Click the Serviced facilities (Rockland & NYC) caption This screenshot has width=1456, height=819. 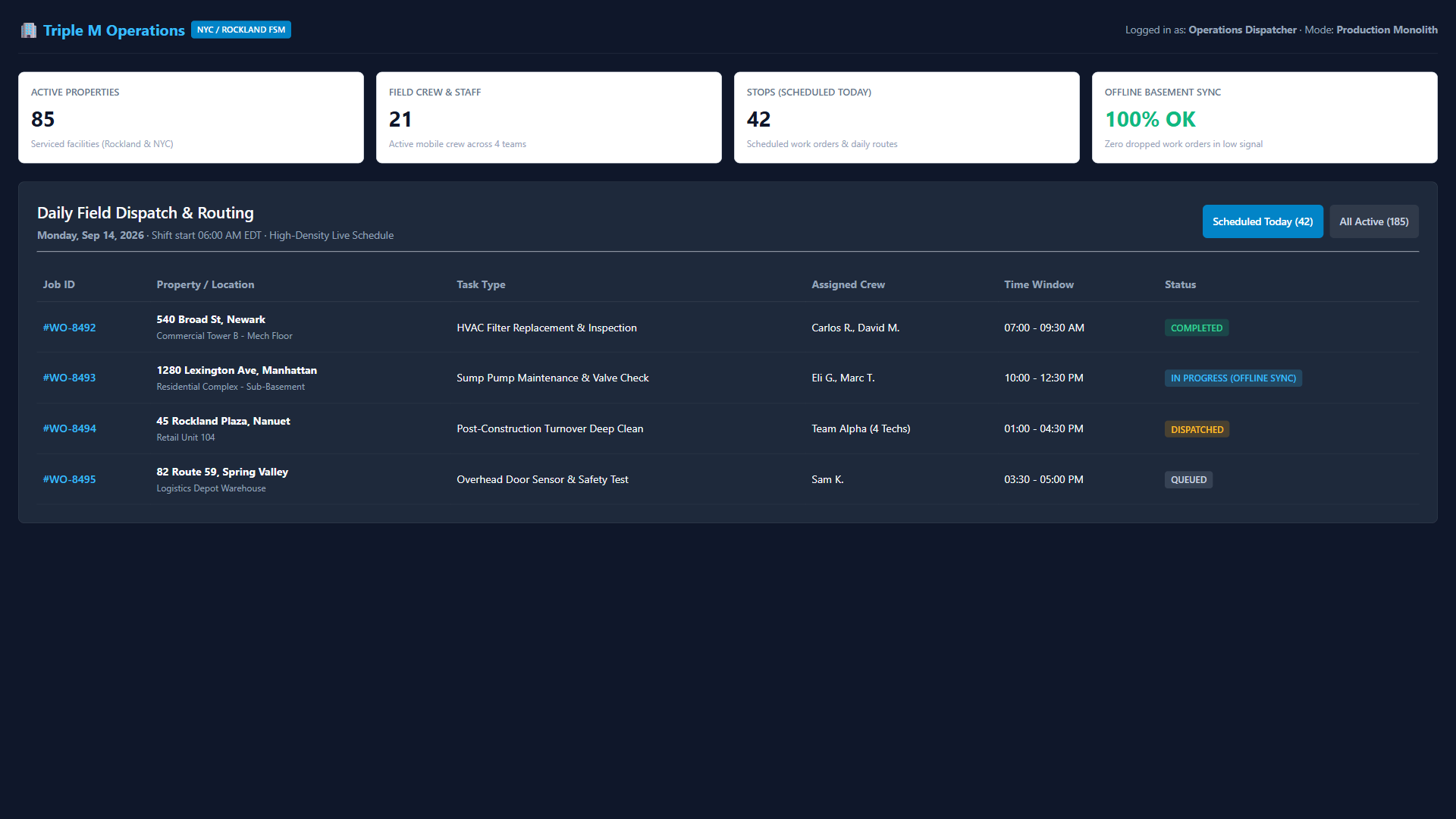click(x=102, y=144)
